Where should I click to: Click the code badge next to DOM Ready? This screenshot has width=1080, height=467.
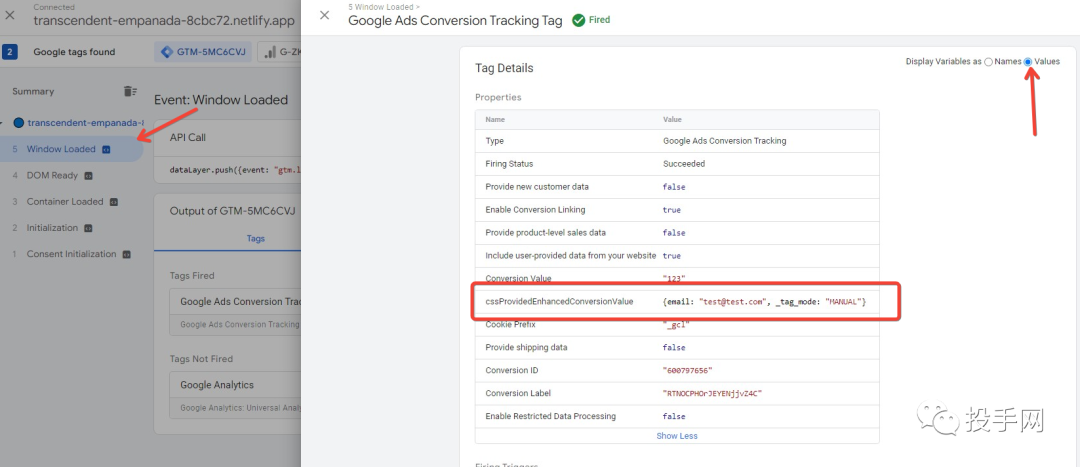click(x=88, y=176)
